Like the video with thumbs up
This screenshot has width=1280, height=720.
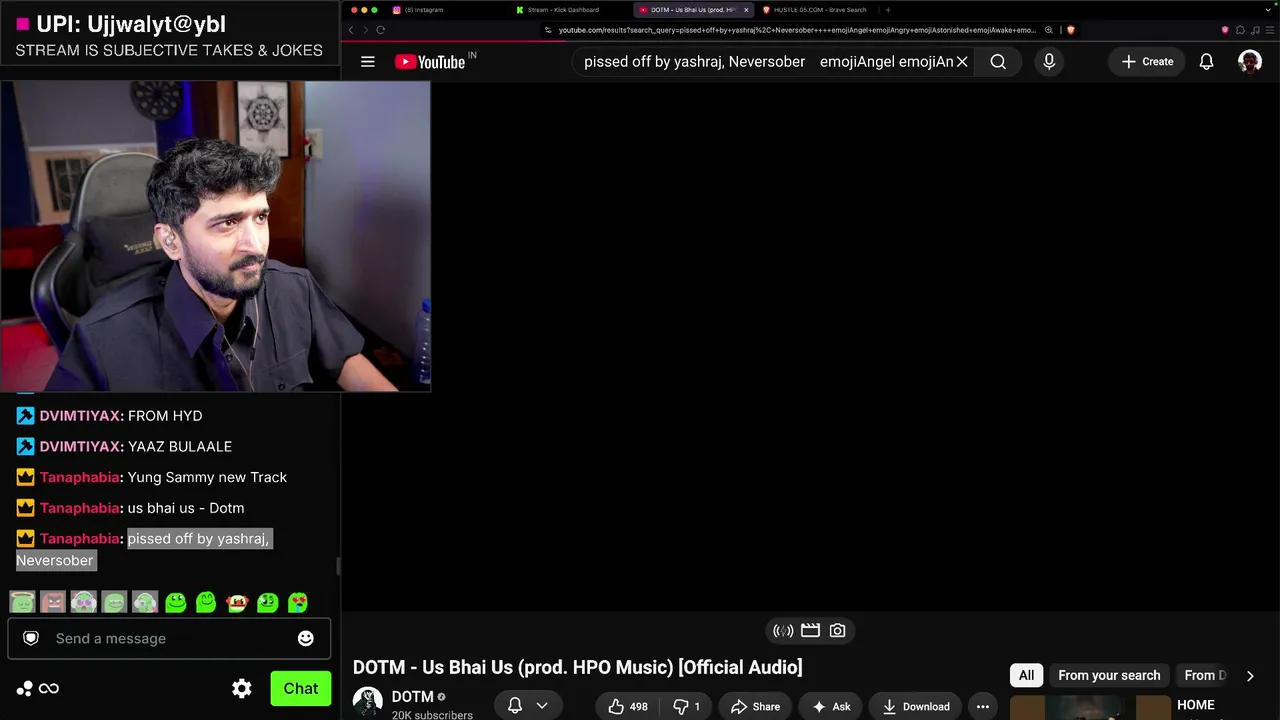628,706
